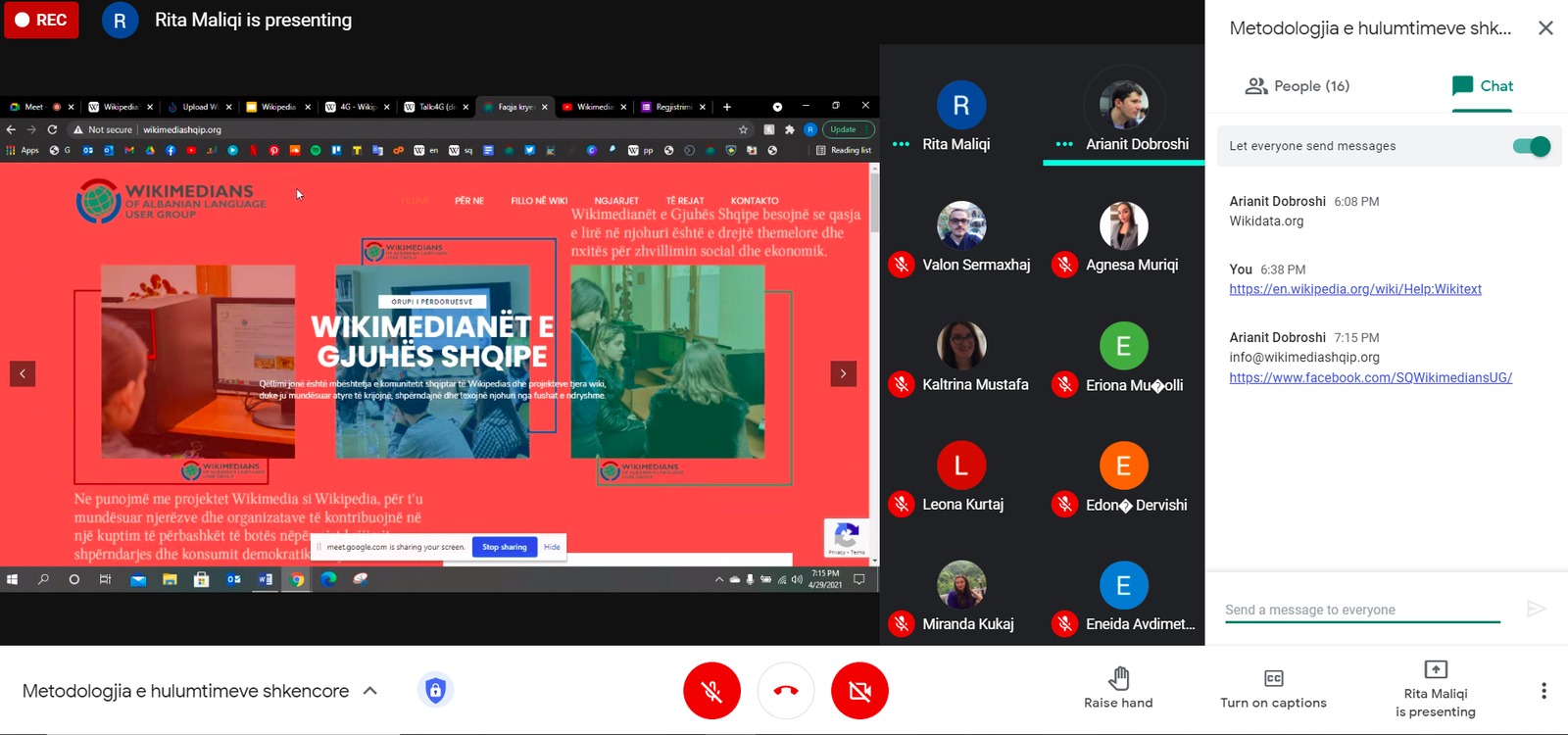
Task: Turn on captions
Action: click(x=1273, y=688)
